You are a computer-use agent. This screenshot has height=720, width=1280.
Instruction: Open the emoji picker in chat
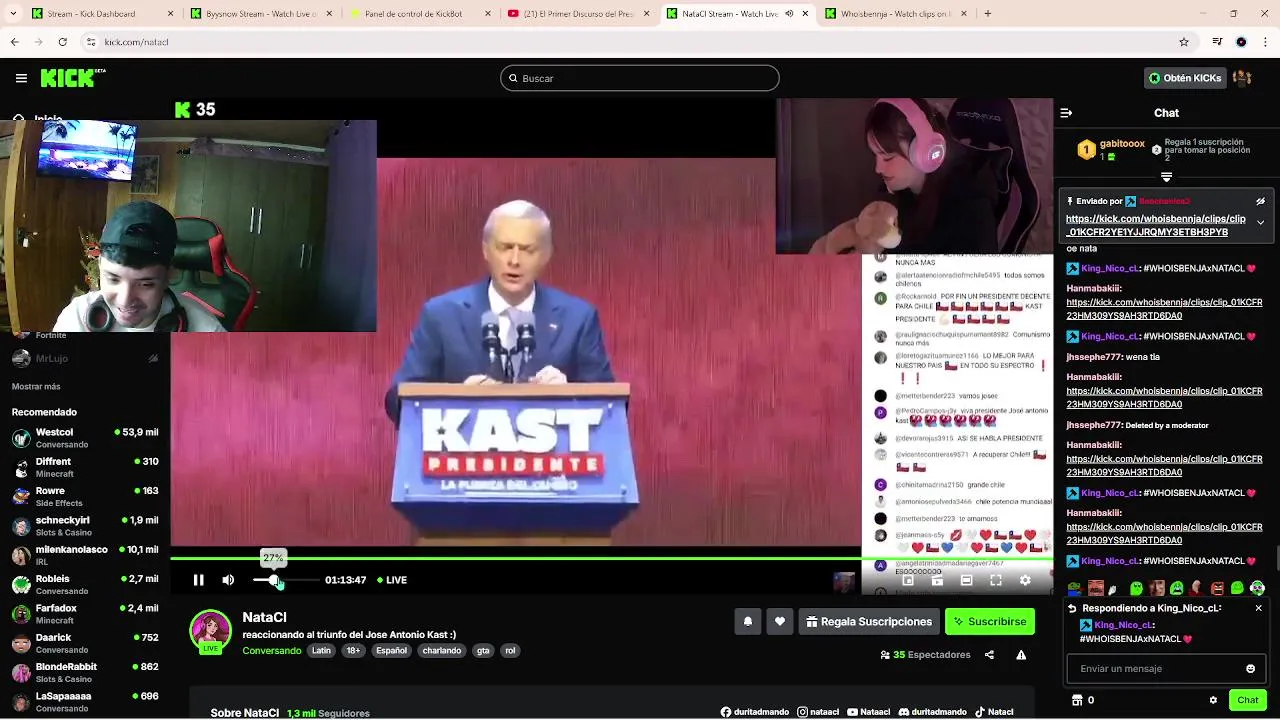click(x=1250, y=669)
